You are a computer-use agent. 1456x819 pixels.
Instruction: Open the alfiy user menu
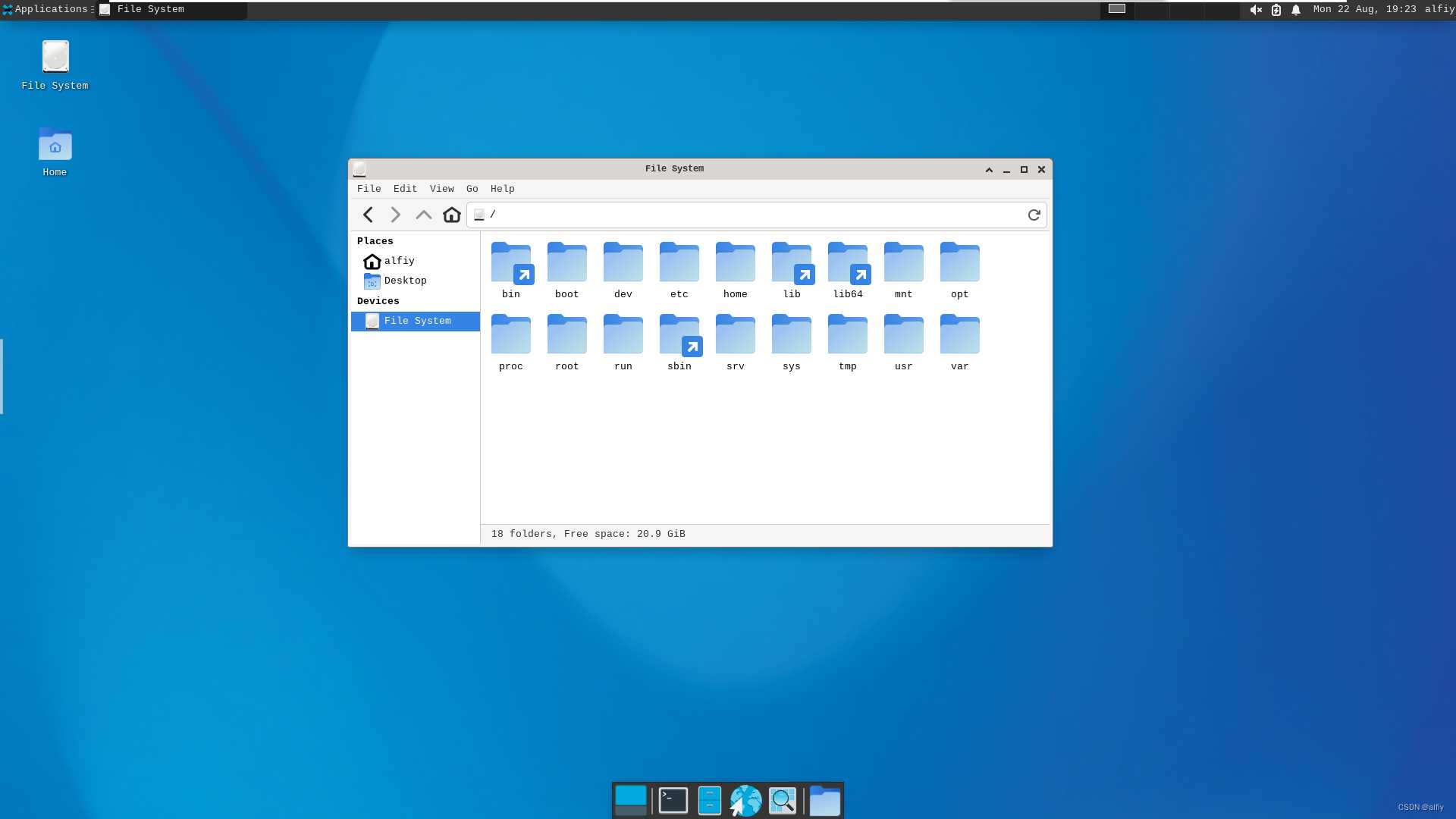pyautogui.click(x=1439, y=9)
